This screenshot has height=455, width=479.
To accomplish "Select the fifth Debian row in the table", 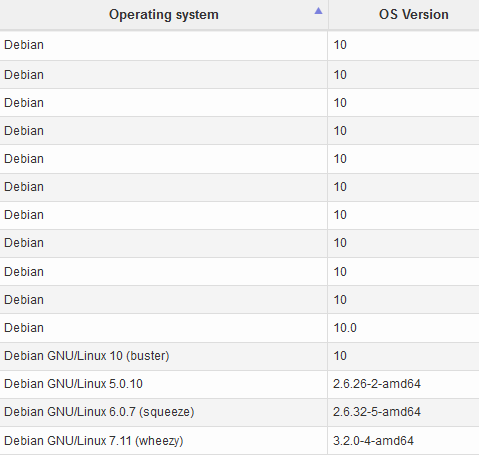I will (239, 159).
